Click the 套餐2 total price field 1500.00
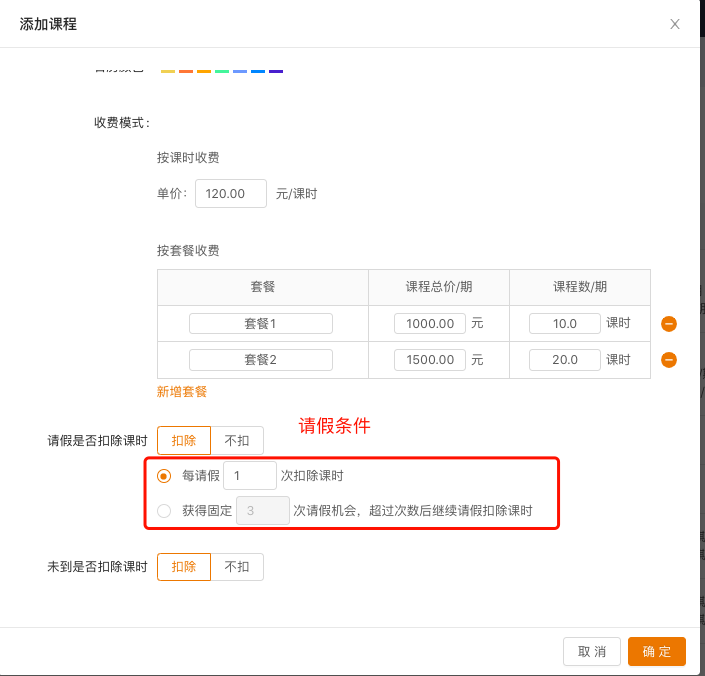This screenshot has height=676, width=705. [430, 360]
